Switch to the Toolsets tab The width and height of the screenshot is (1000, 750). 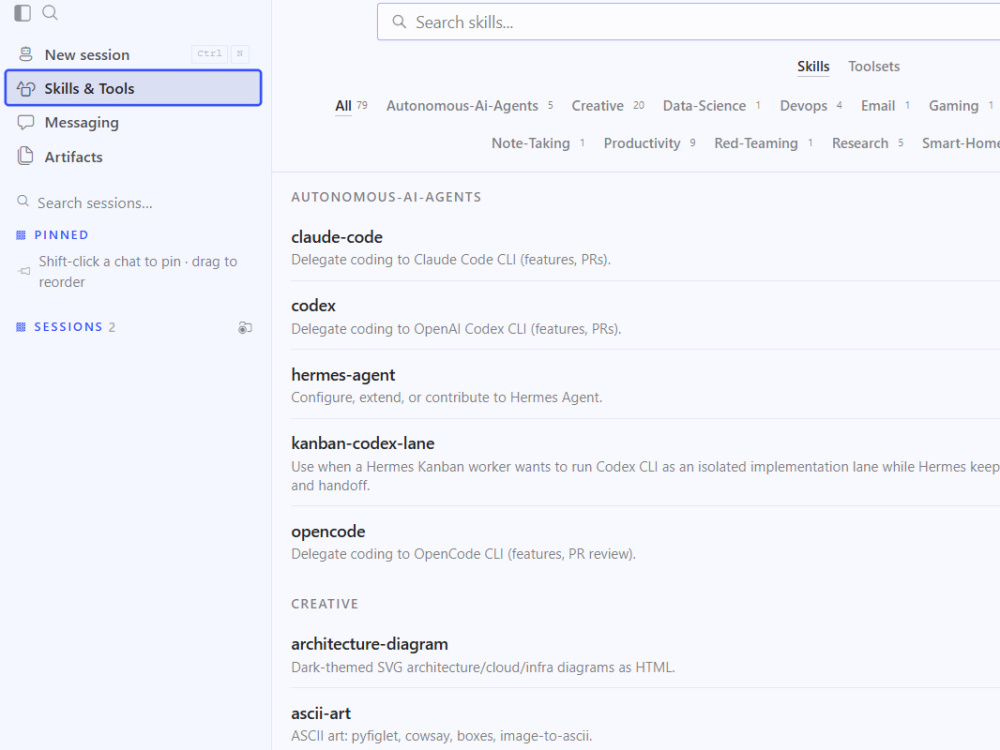pos(874,66)
